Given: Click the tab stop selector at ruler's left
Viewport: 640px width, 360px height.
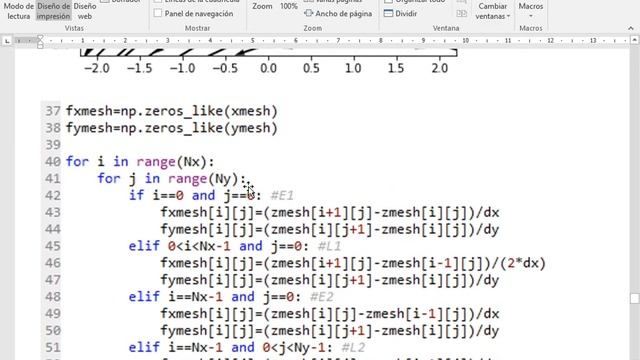Looking at the screenshot, I should pyautogui.click(x=7, y=40).
